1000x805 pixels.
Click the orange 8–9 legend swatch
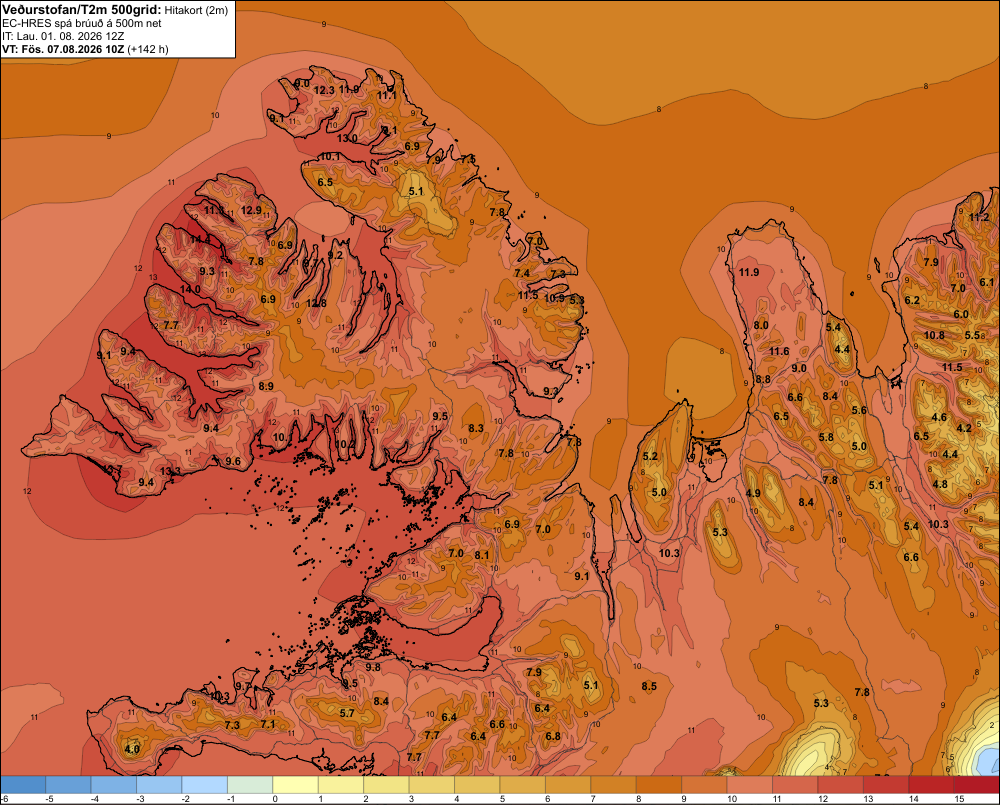(x=659, y=785)
